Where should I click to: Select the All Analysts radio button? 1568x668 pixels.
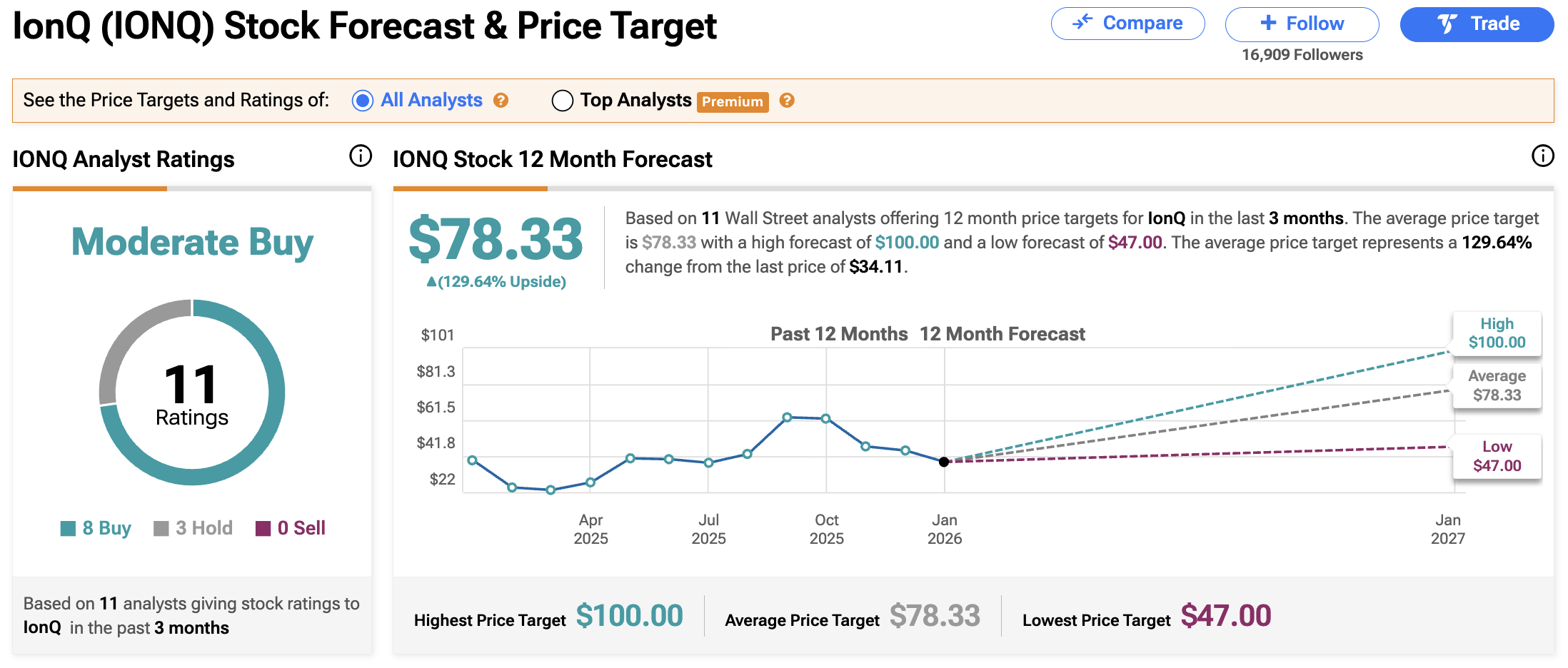pos(363,101)
